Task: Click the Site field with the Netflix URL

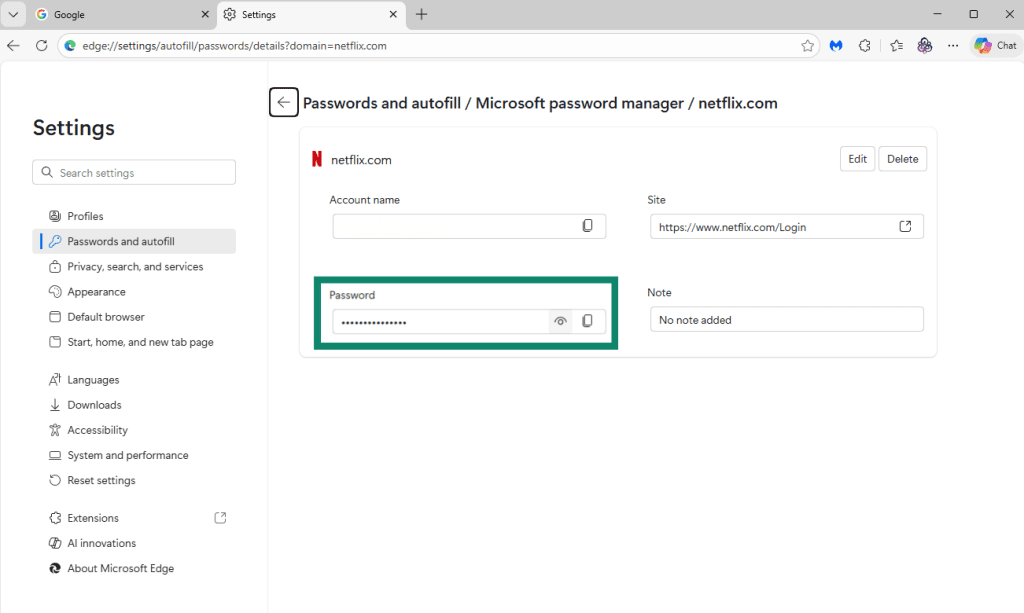Action: pos(786,227)
